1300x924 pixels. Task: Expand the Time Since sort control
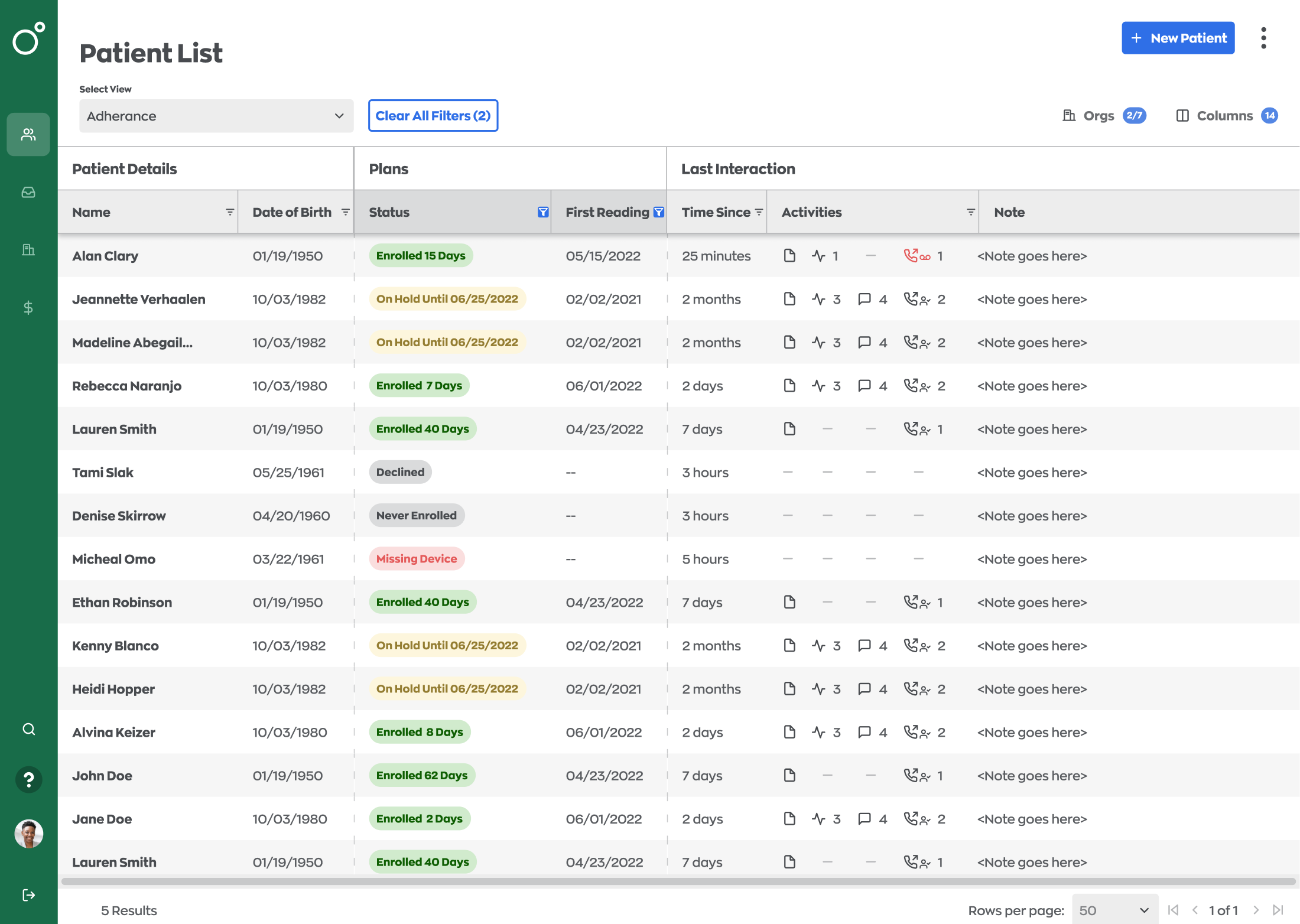coord(758,212)
